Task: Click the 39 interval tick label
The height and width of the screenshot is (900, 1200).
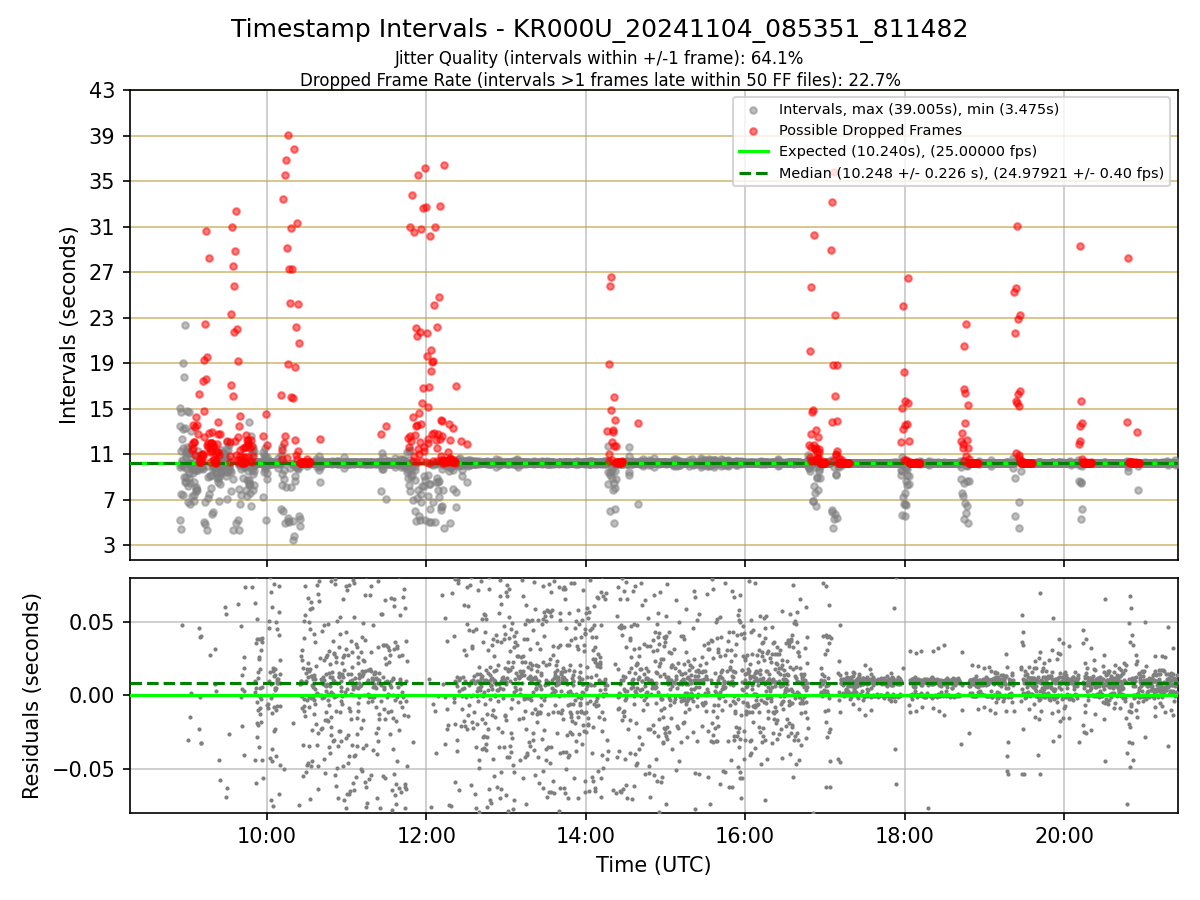Action: 104,136
